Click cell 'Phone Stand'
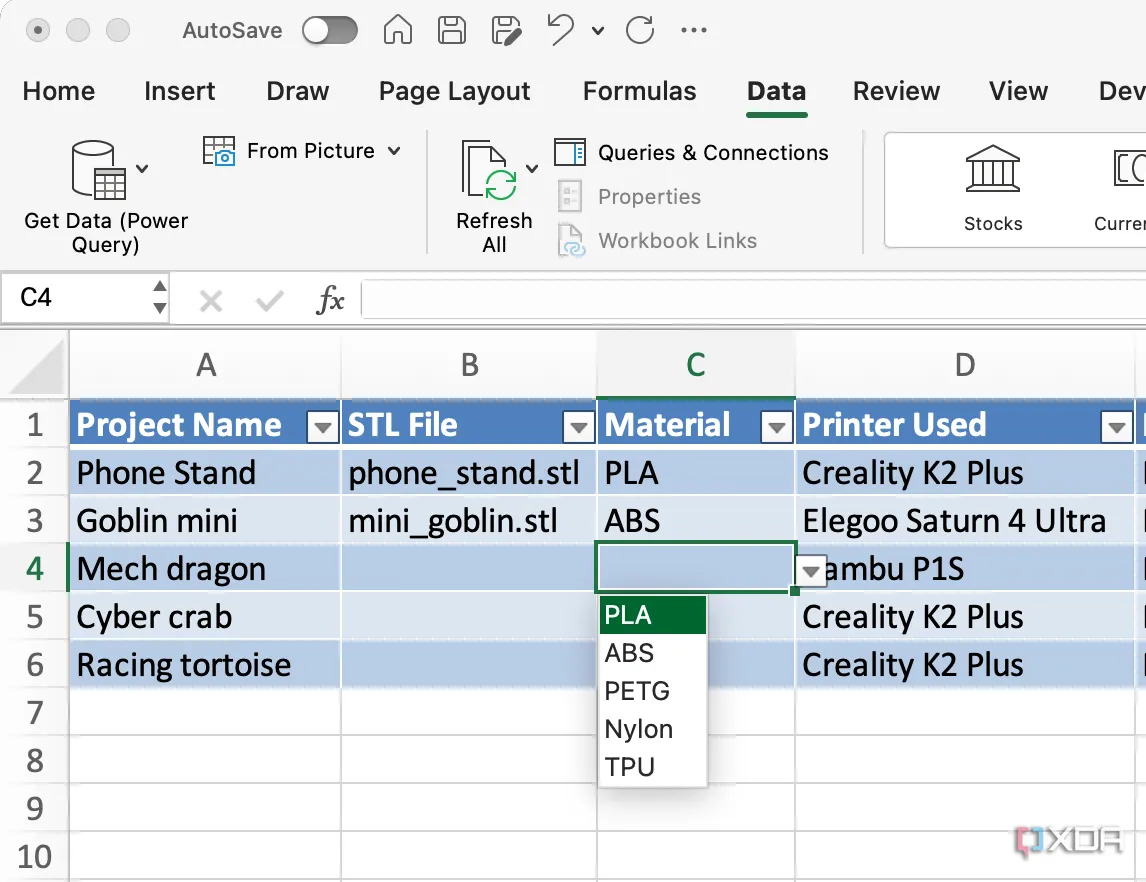Screen dimensions: 1146x882 coord(205,473)
